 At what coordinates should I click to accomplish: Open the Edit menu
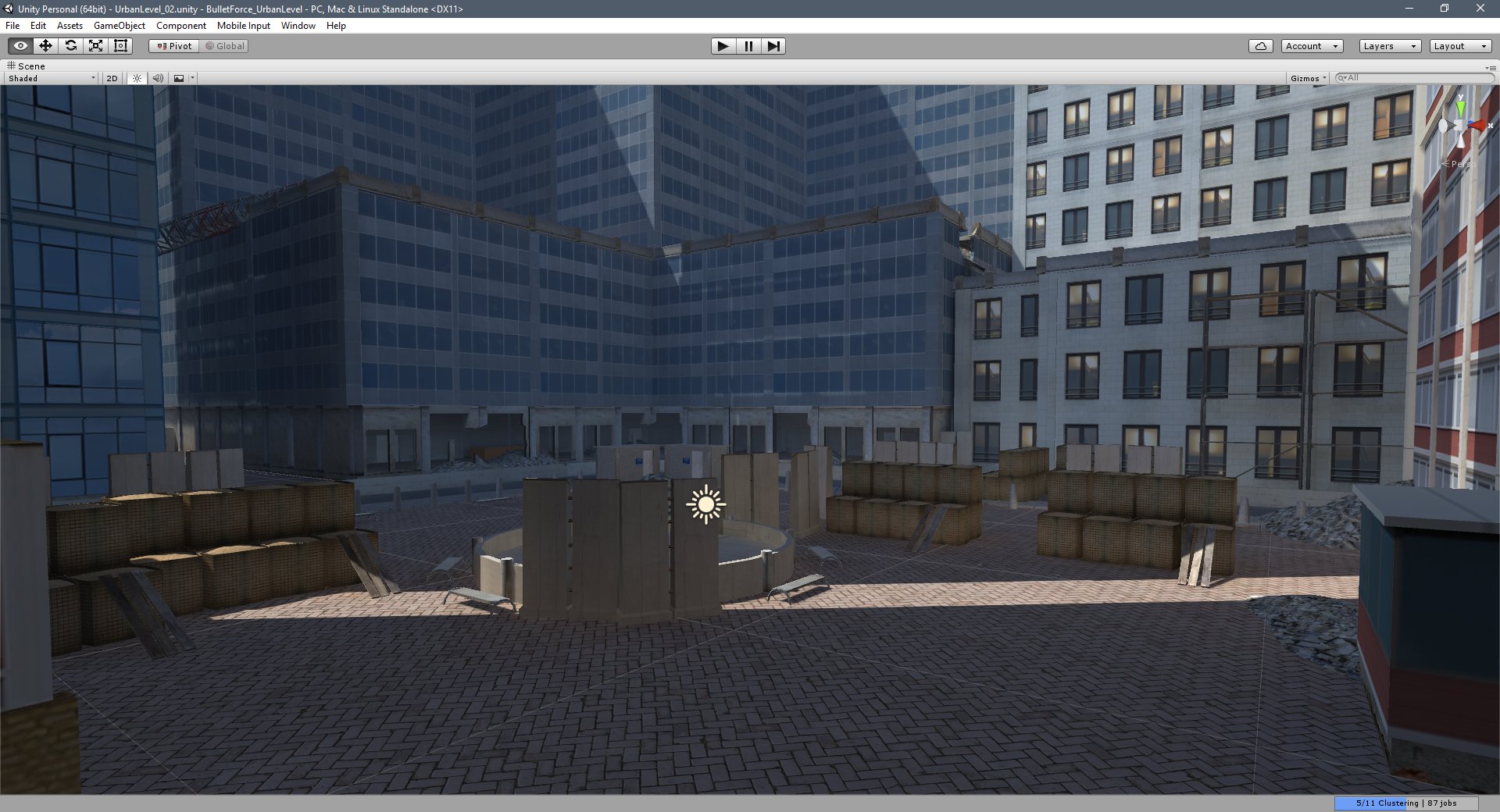click(38, 26)
